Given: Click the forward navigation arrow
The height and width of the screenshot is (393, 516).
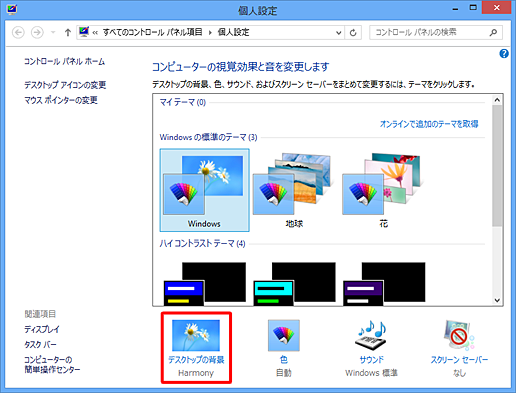Looking at the screenshot, I should tap(37, 33).
